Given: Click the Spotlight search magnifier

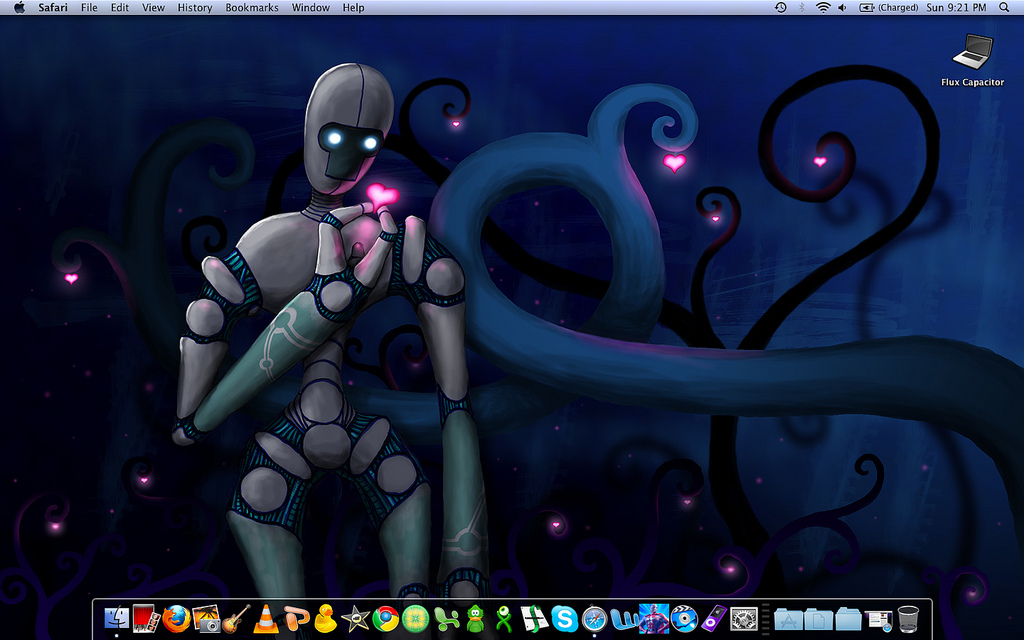Looking at the screenshot, I should (x=1004, y=8).
